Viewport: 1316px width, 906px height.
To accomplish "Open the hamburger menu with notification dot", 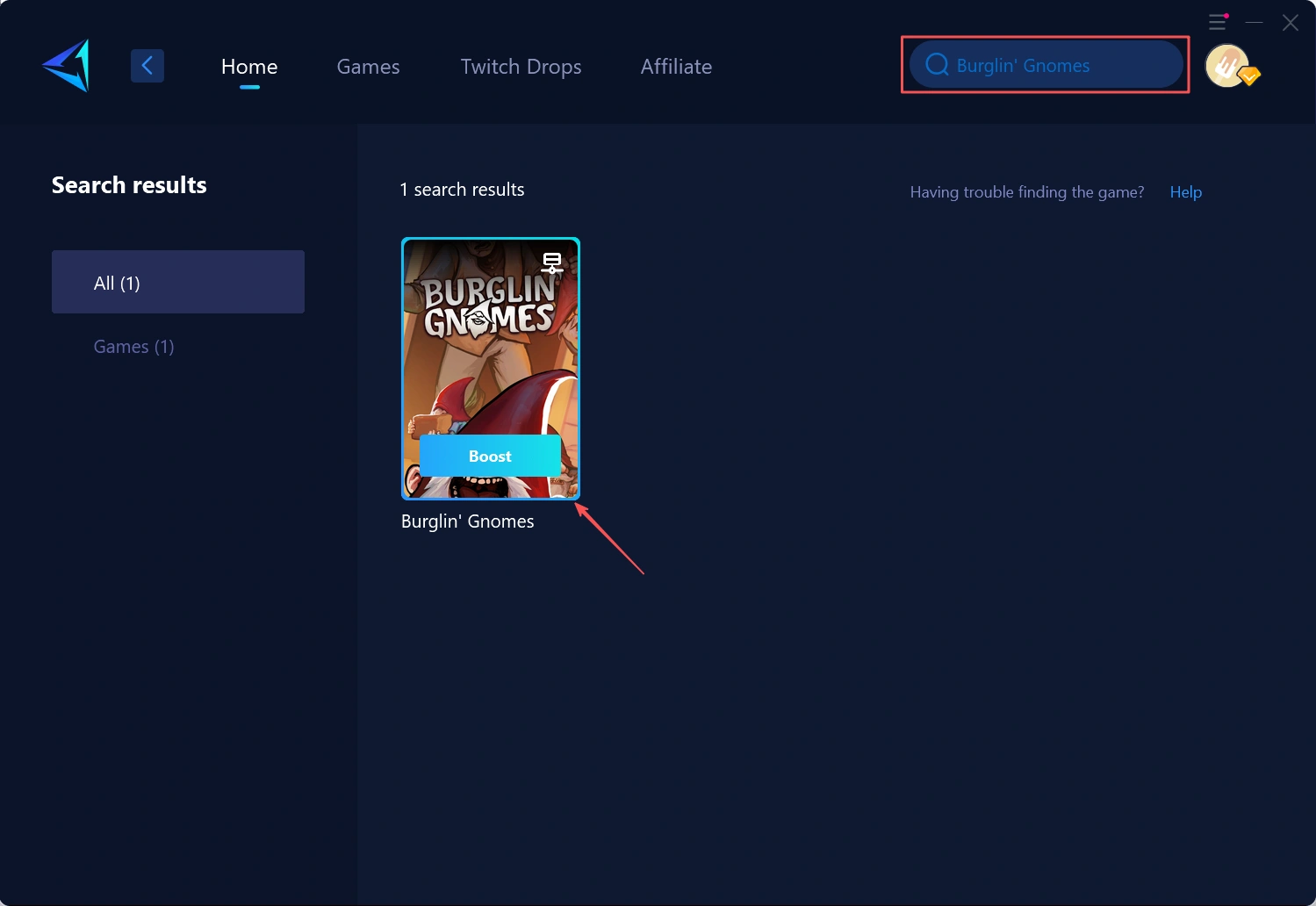I will (1218, 22).
